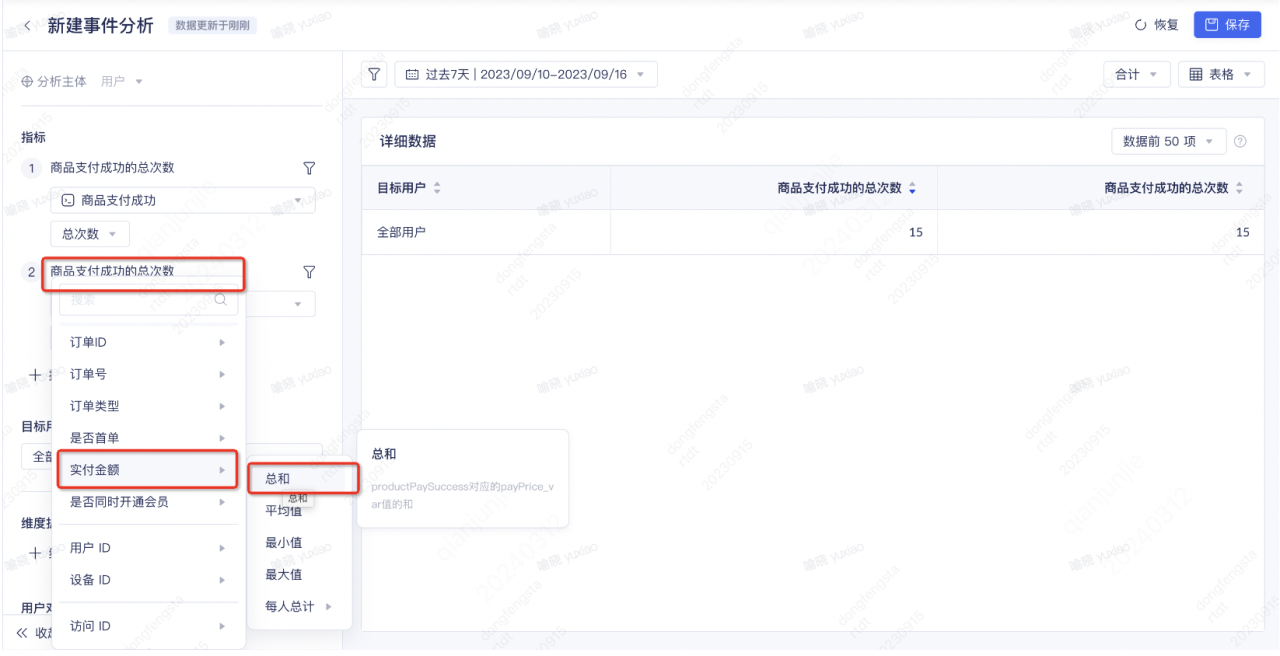Open the 过去7天 date range picker

pos(526,74)
